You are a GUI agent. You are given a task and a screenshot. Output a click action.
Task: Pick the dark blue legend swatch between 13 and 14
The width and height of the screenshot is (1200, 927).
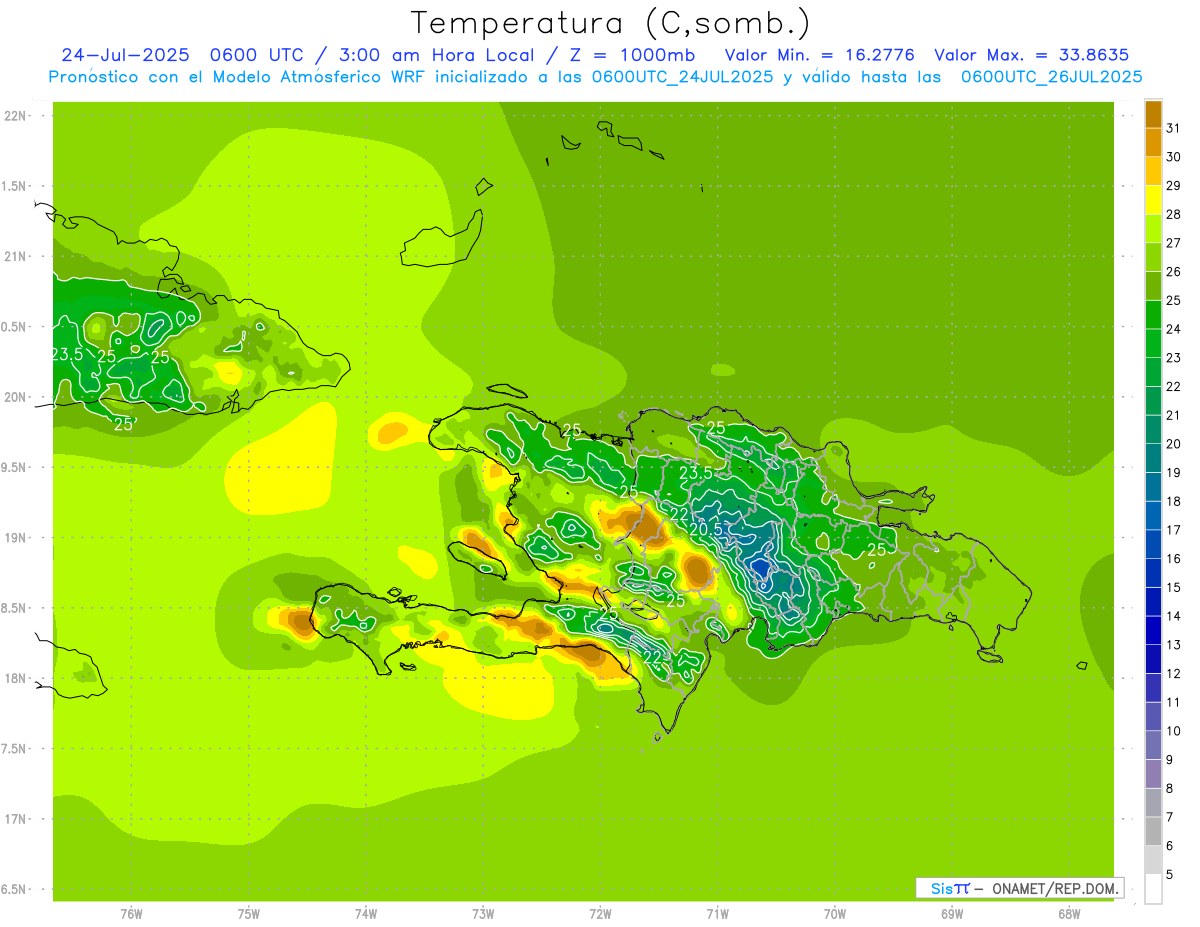click(1153, 630)
